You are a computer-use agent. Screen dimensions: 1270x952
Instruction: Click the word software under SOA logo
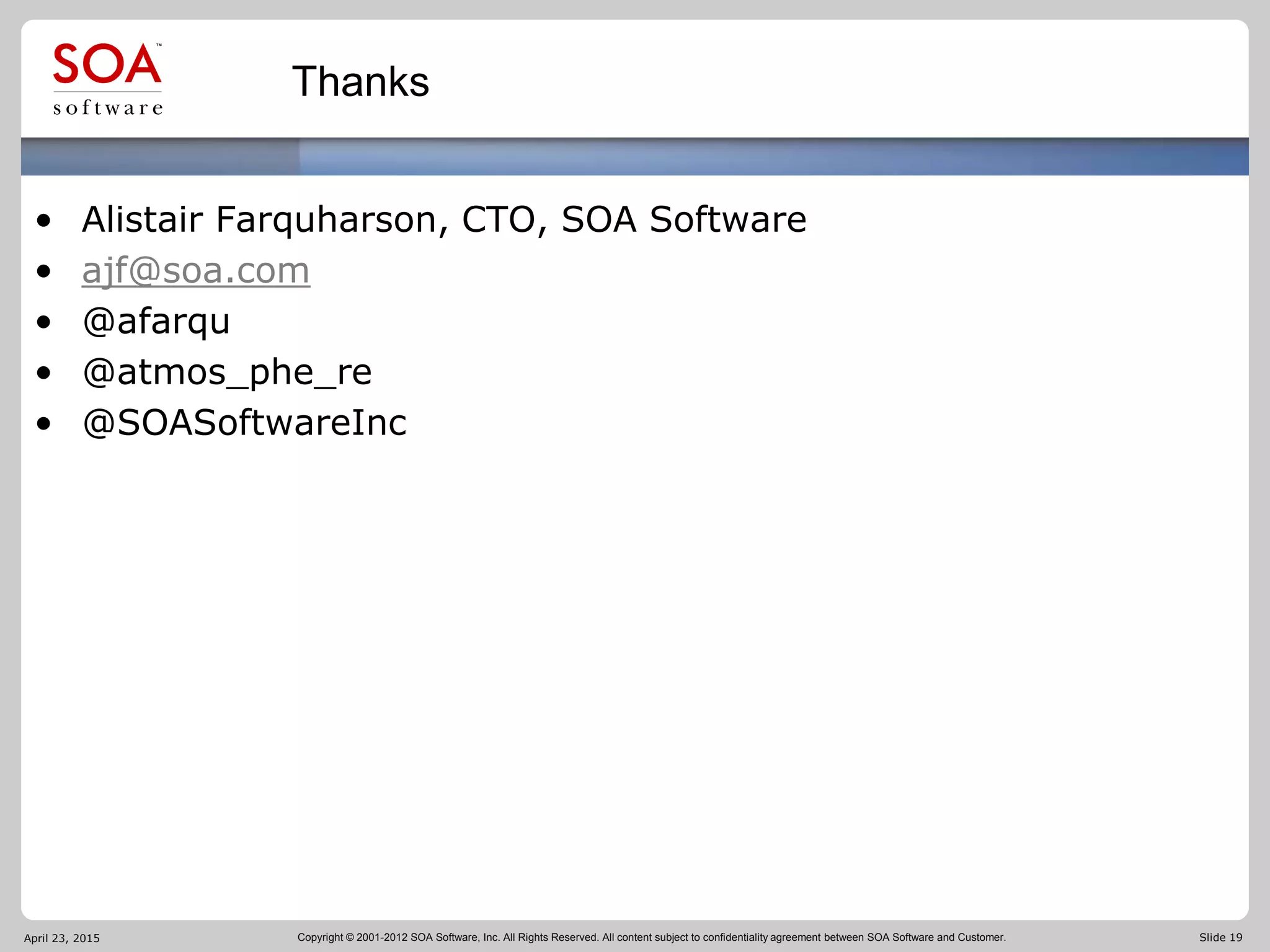[x=108, y=108]
